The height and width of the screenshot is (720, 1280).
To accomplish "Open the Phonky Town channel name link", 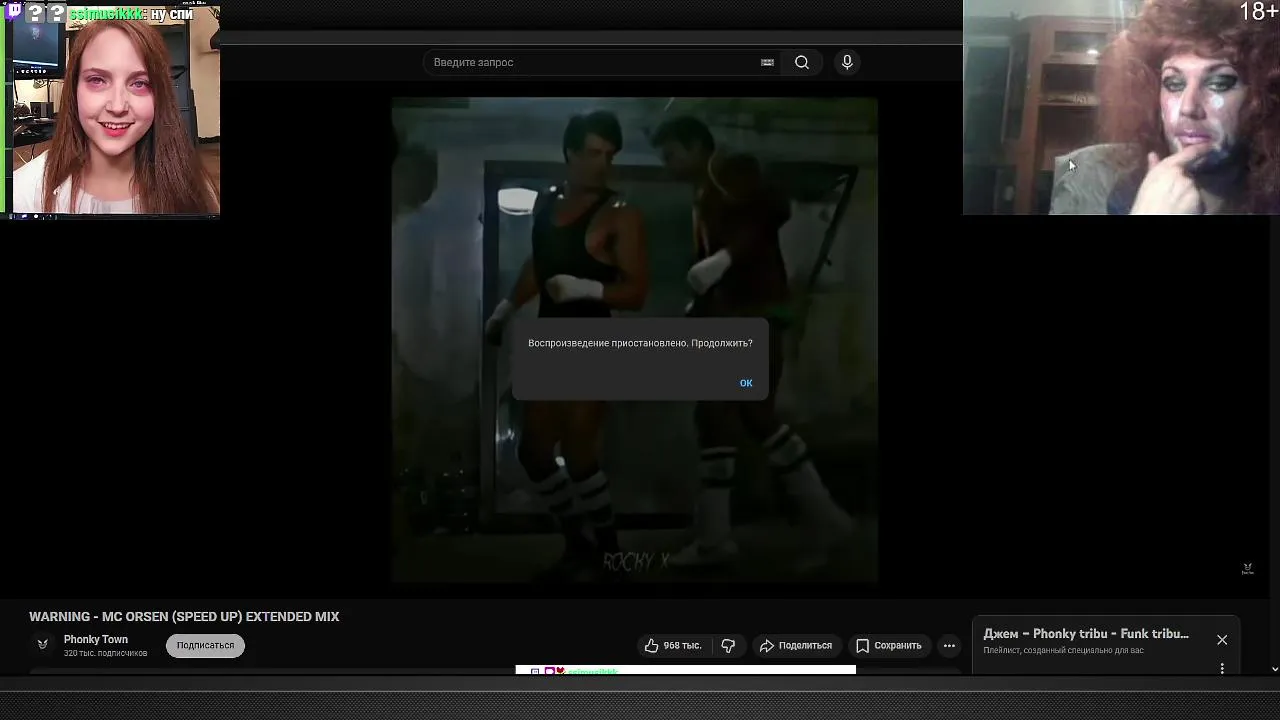I will pos(96,640).
